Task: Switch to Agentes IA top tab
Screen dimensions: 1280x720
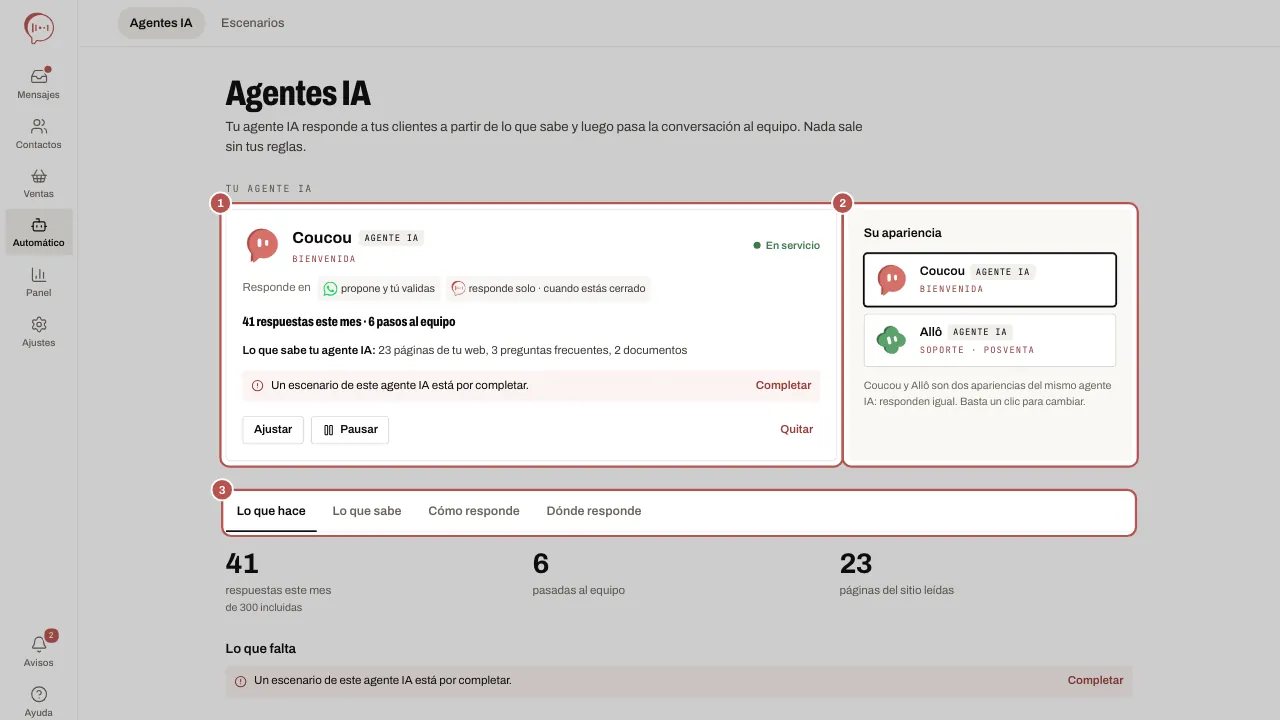Action: [x=161, y=23]
